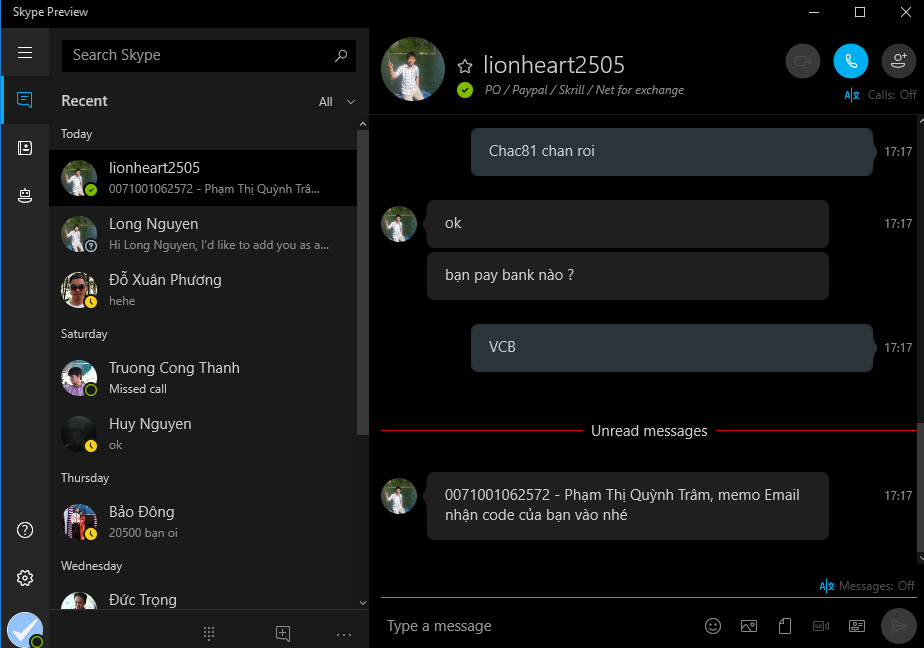This screenshot has height=648, width=924.
Task: Open my profile avatar
Action: tap(25, 630)
